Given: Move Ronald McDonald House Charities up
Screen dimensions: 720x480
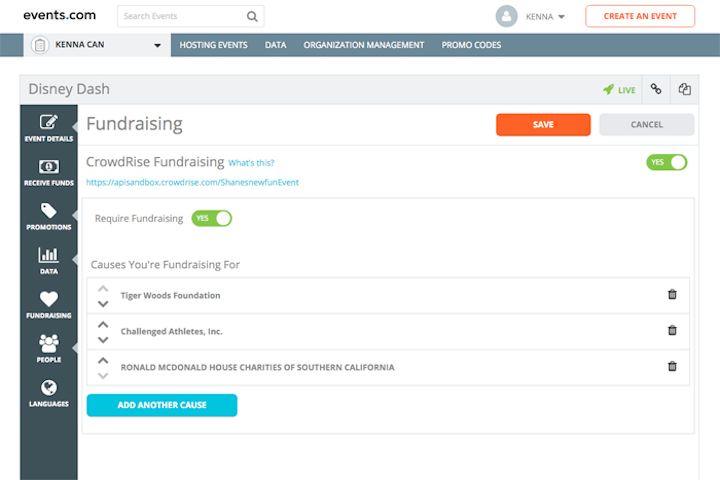Looking at the screenshot, I should coord(103,358).
